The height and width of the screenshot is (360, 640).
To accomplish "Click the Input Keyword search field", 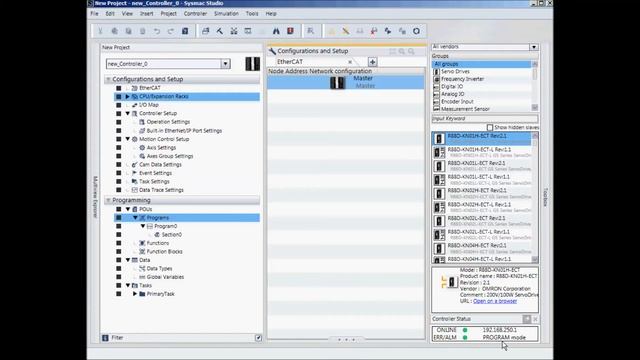I will (x=484, y=119).
